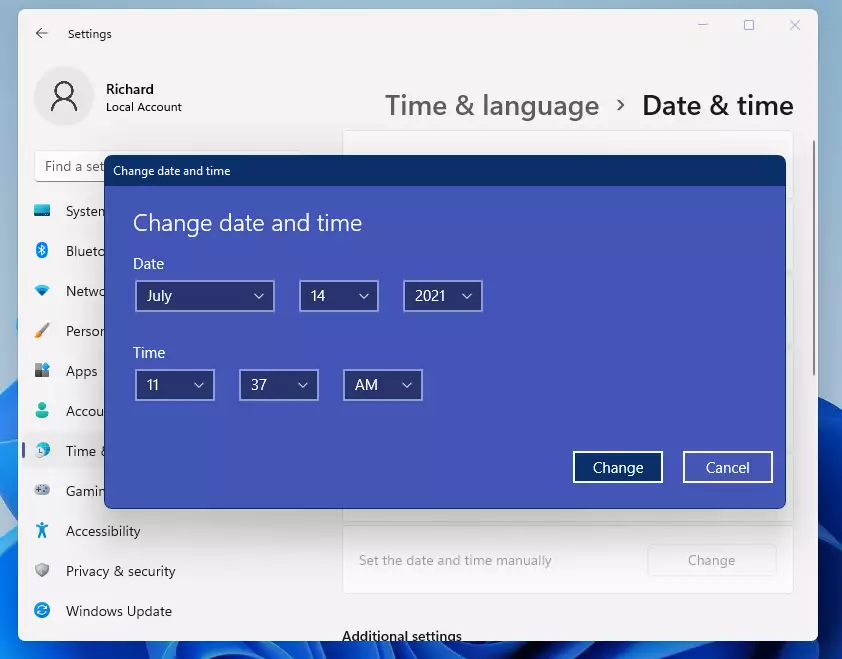Image resolution: width=842 pixels, height=659 pixels.
Task: Open the minute dropdown showing 37
Action: coord(279,385)
